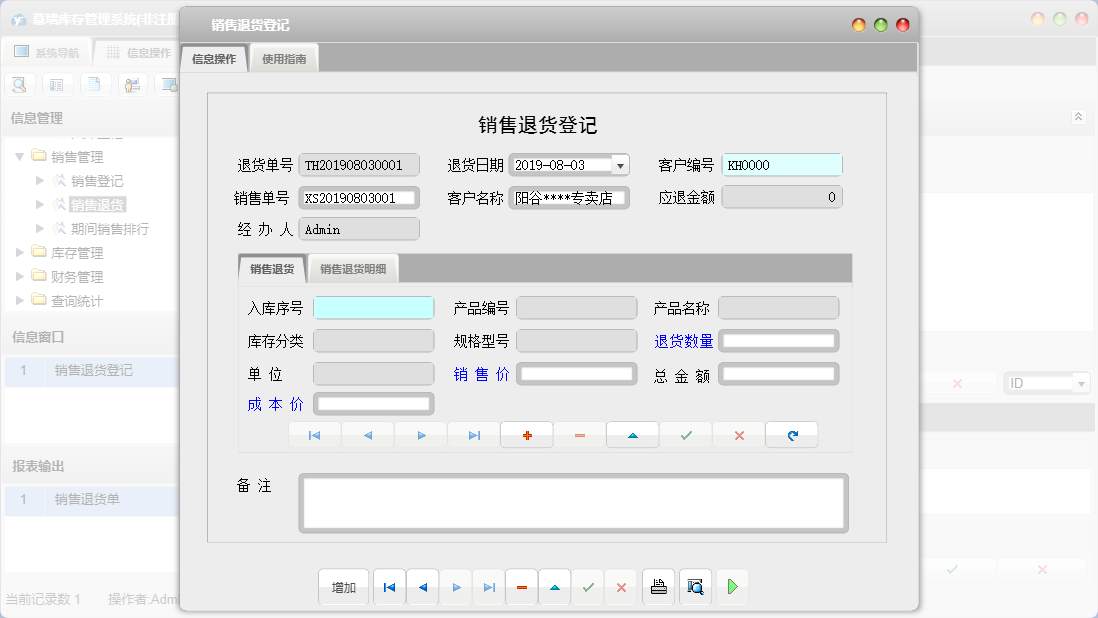Image resolution: width=1098 pixels, height=618 pixels.
Task: Edit the record using the blue triangle icon
Action: 632,435
